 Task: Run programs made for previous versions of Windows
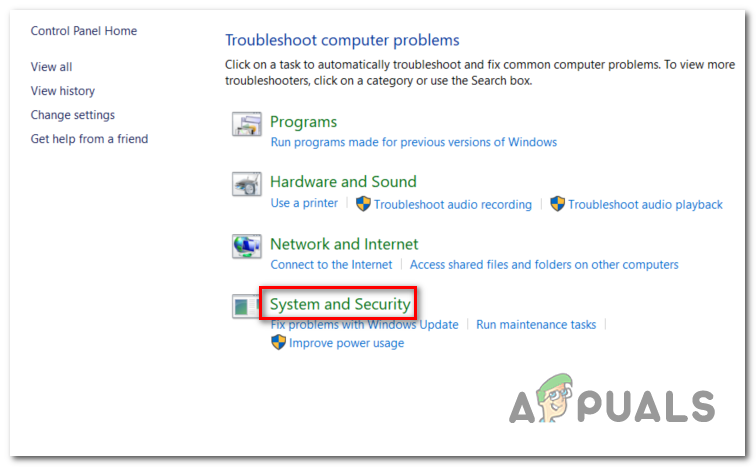pos(414,142)
